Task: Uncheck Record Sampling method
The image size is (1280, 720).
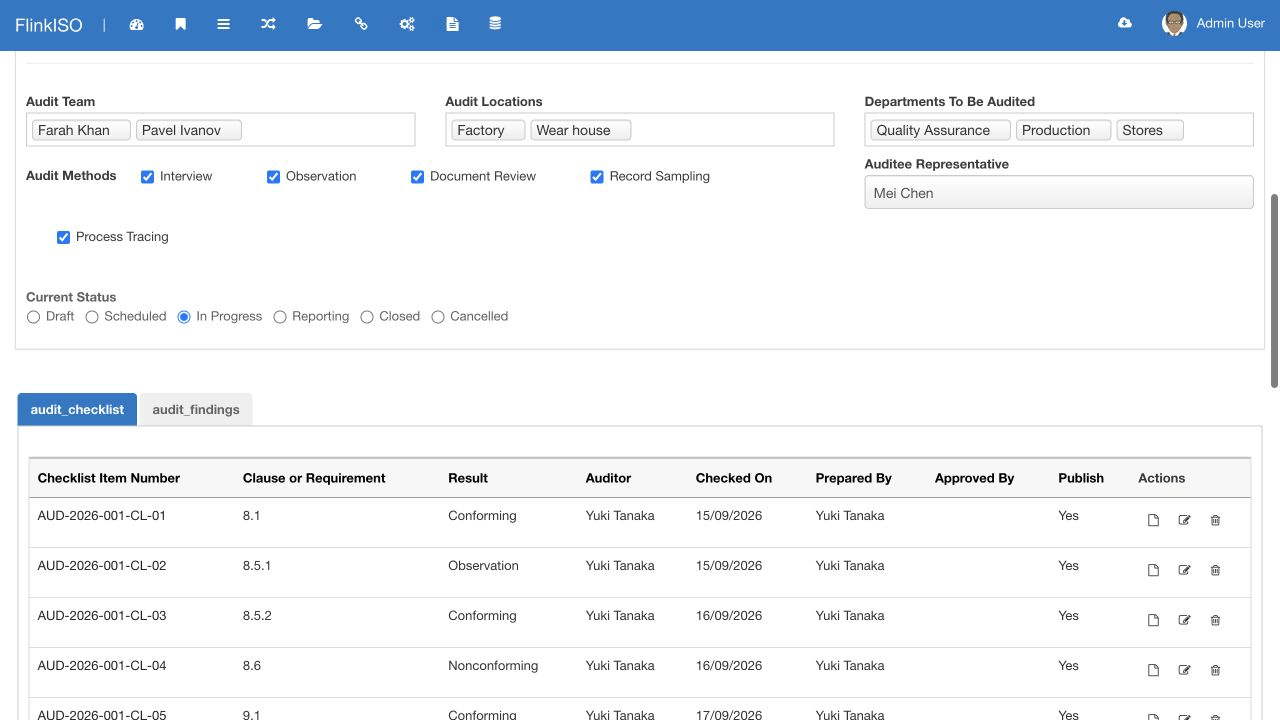Action: click(x=597, y=177)
